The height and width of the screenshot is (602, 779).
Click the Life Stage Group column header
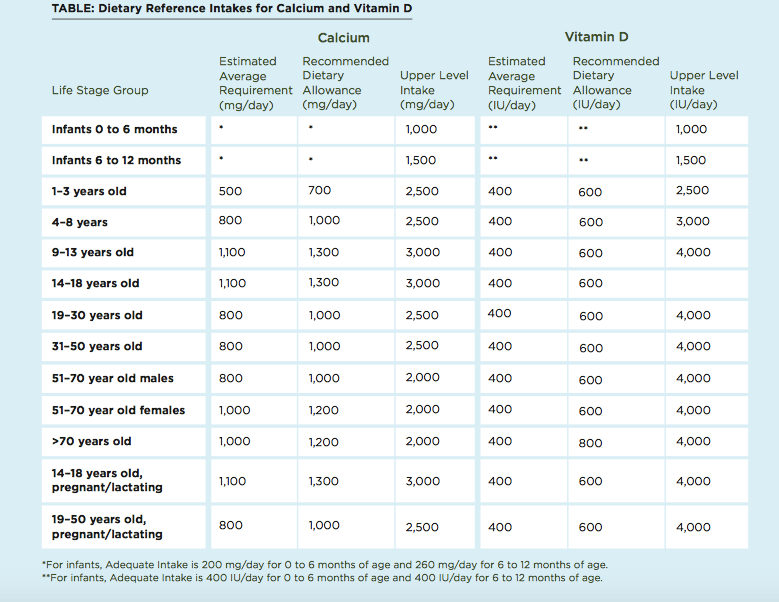100,90
